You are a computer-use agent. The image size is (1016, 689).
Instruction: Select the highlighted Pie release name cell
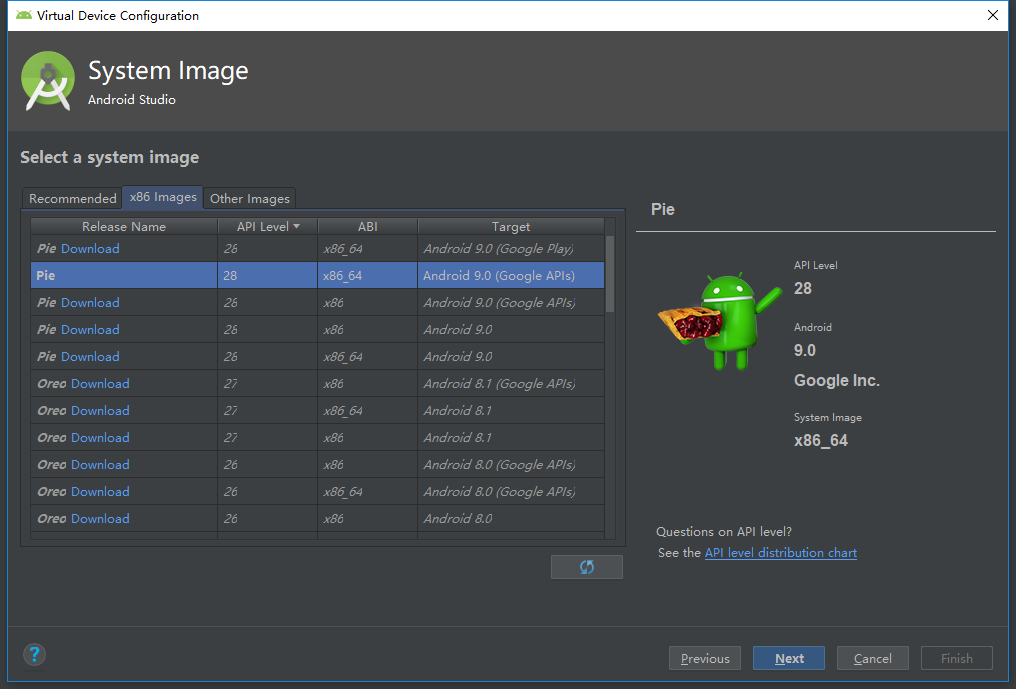124,275
